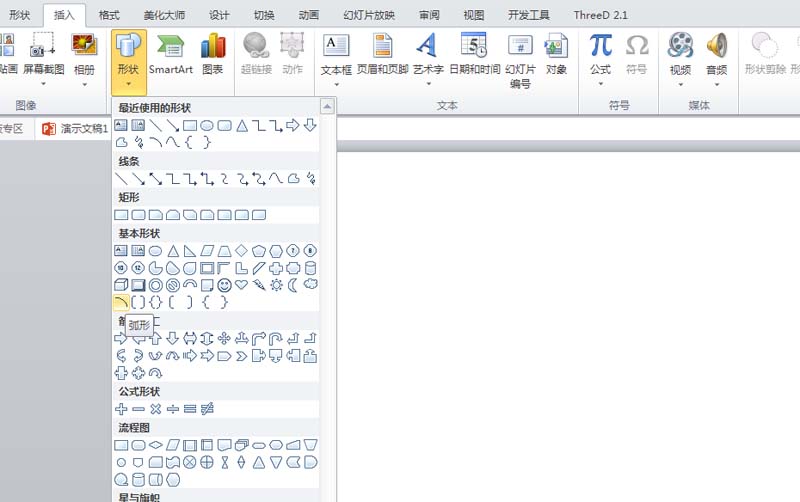Switch to the 设计 tab

point(219,15)
